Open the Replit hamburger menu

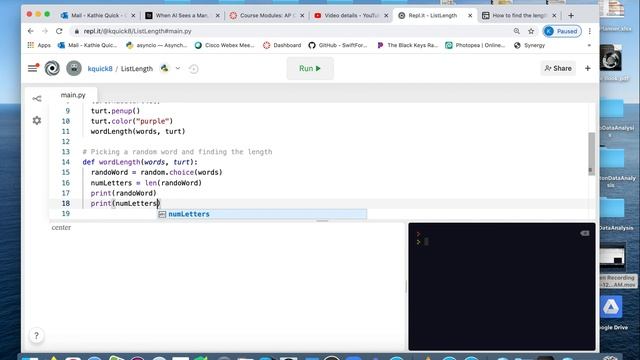click(x=33, y=68)
